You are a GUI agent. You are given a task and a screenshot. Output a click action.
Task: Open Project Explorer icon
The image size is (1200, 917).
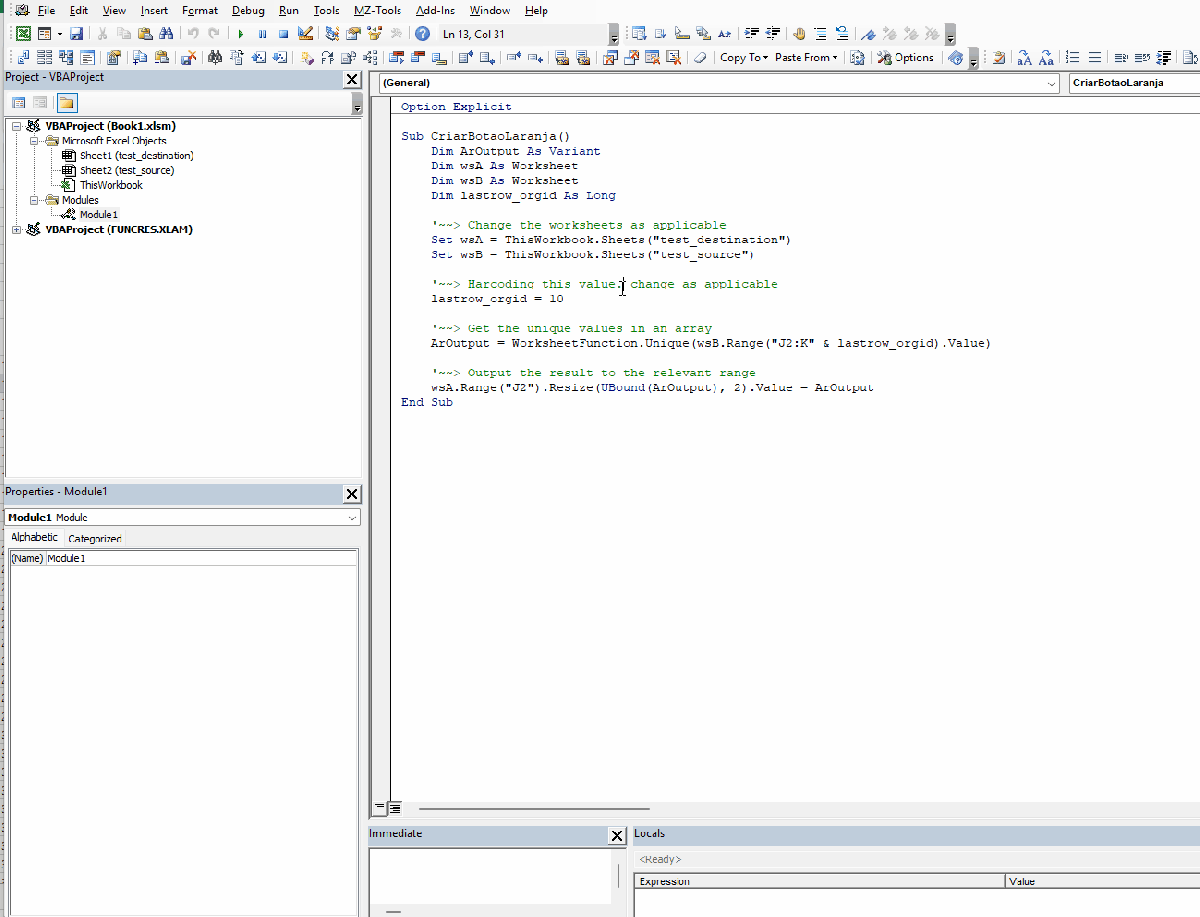[332, 33]
